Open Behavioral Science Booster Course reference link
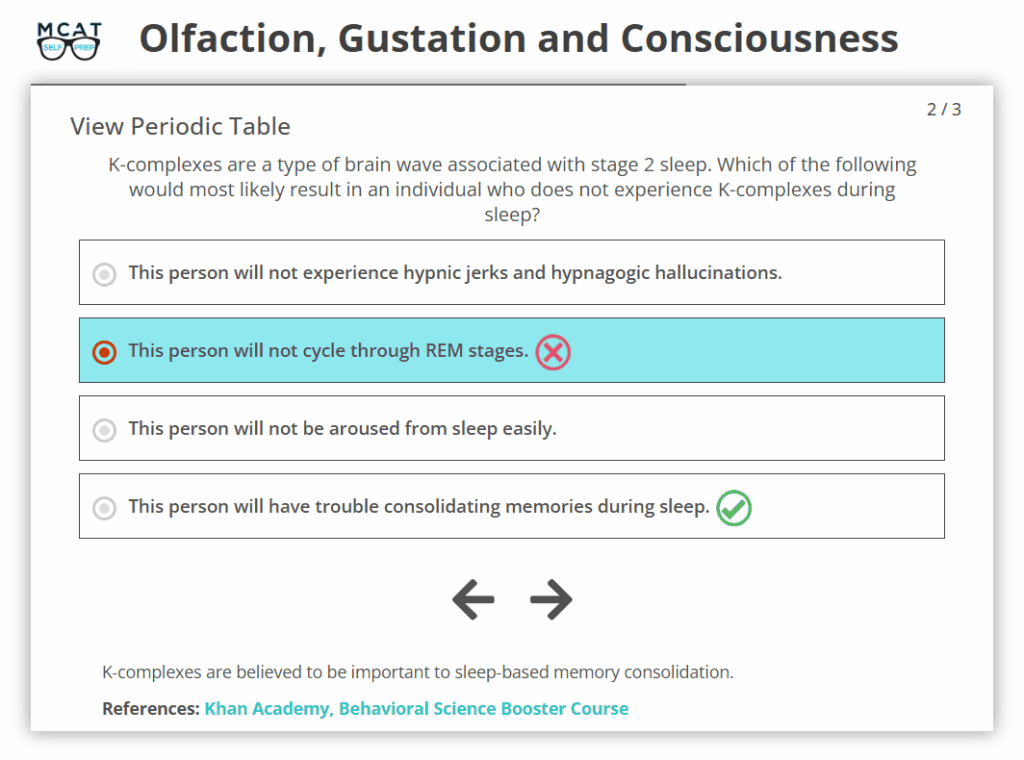The height and width of the screenshot is (760, 1024). (484, 709)
